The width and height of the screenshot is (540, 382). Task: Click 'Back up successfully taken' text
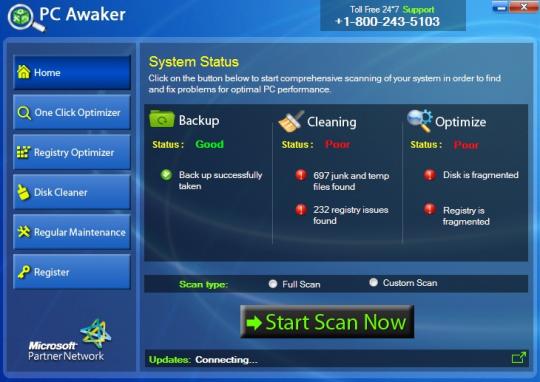point(220,180)
